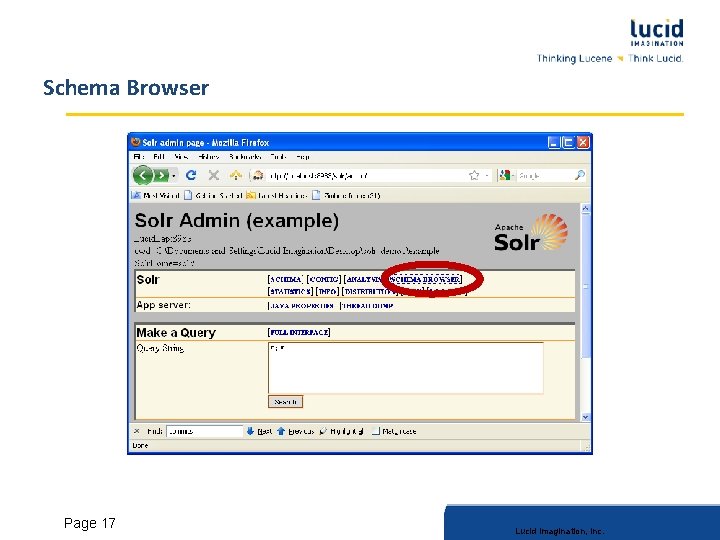Open the JAVA PROPERTIES link

tap(301, 306)
